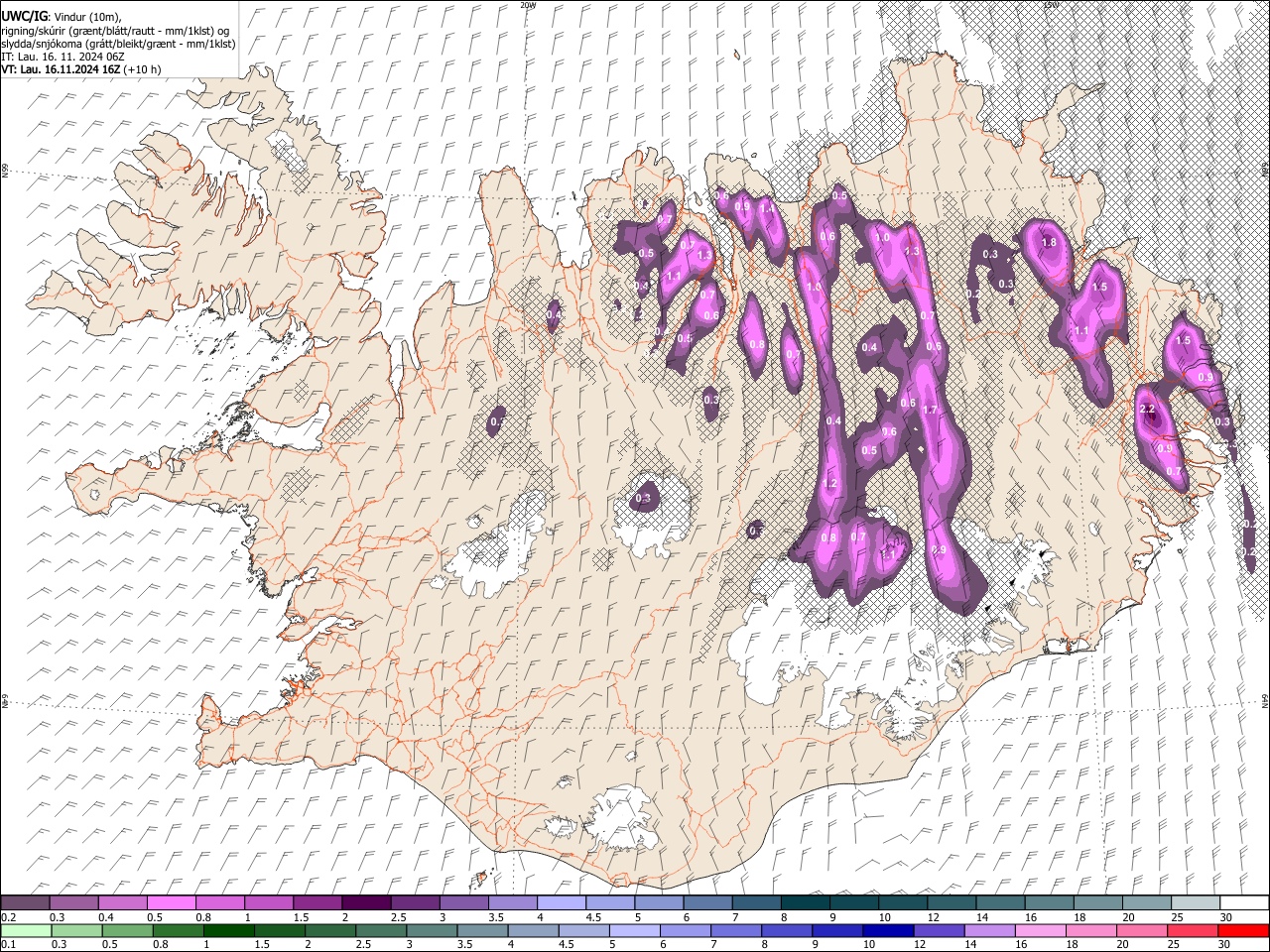The width and height of the screenshot is (1270, 952).
Task: Click the red rain swatch labeled 30
Action: [x=1244, y=930]
